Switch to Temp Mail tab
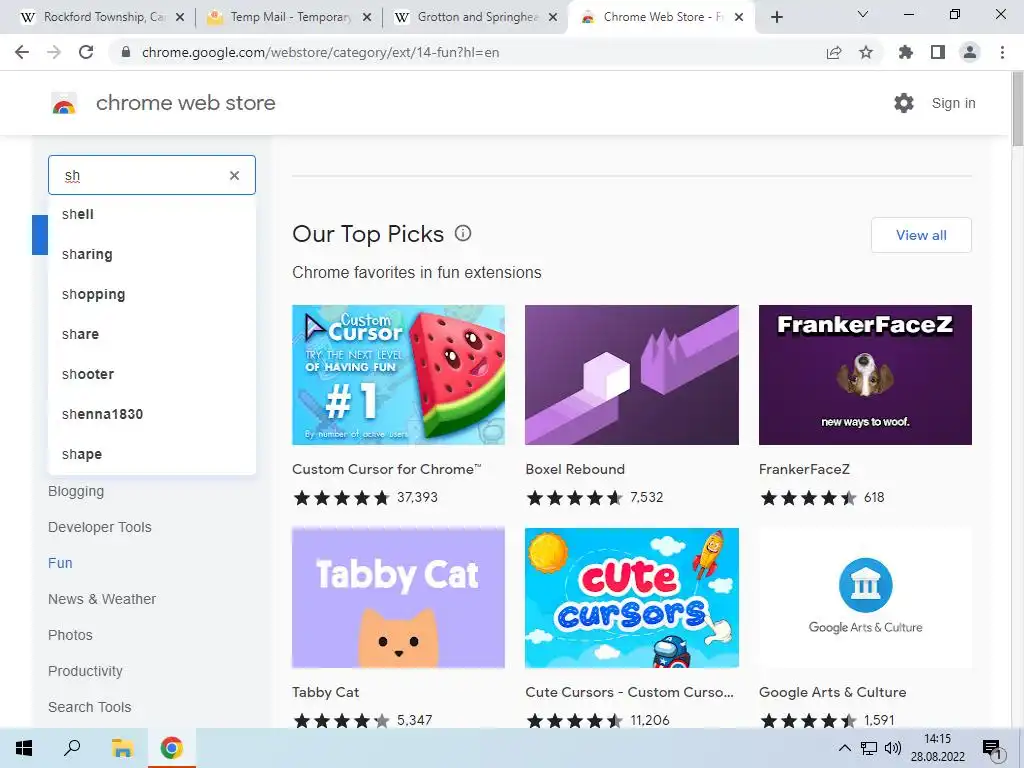This screenshot has width=1024, height=768. (287, 17)
